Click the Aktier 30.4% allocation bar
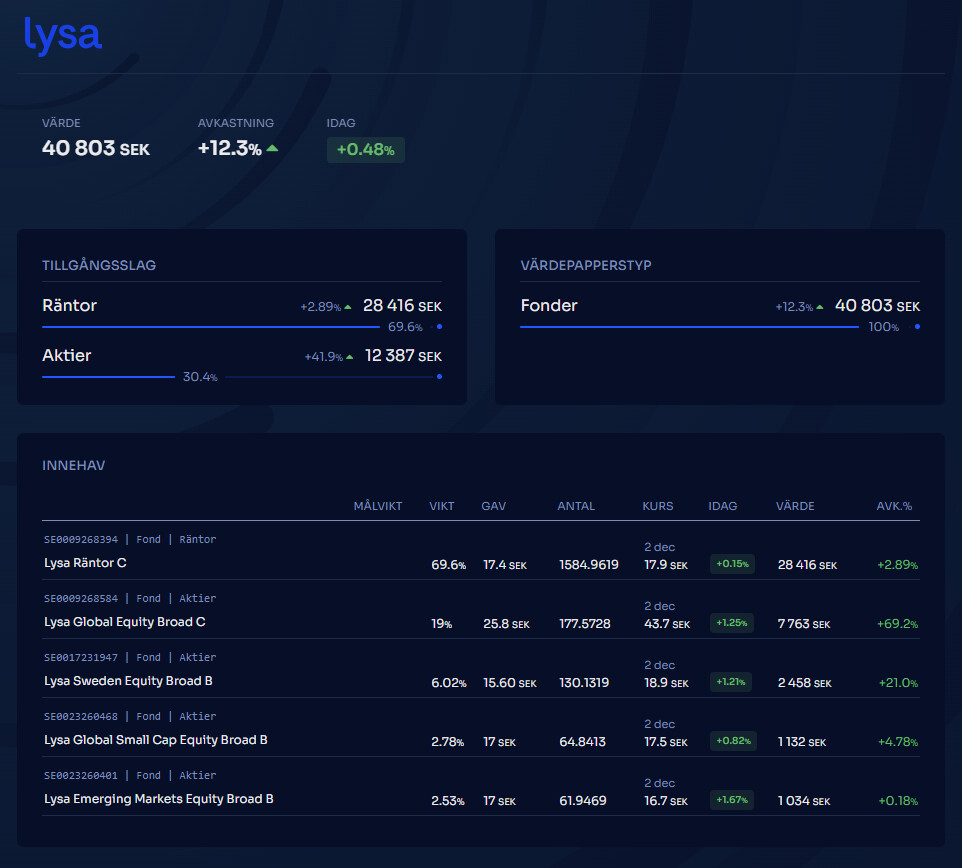Screen dimensions: 962x868 coord(108,377)
